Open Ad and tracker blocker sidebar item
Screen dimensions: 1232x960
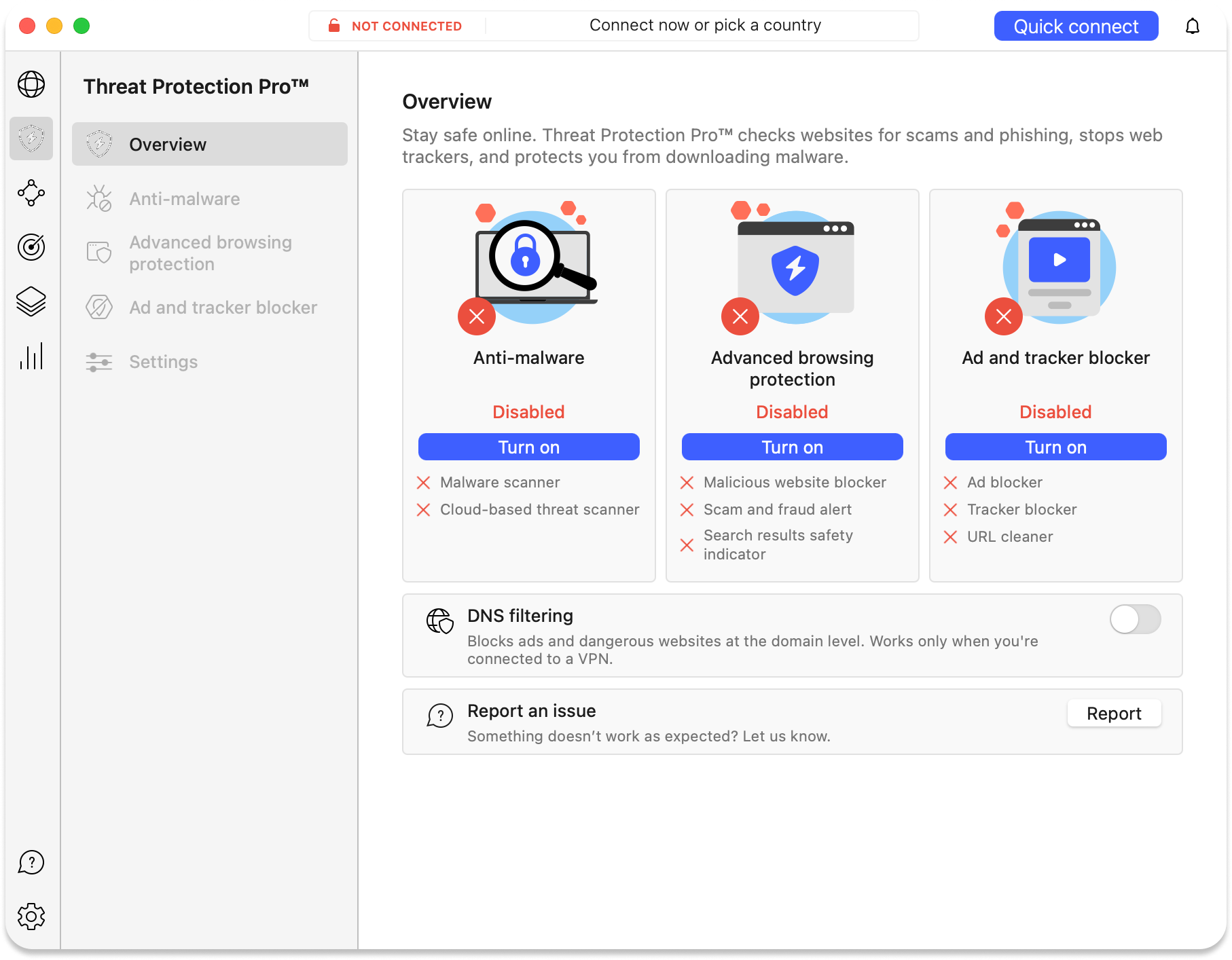[x=223, y=308]
